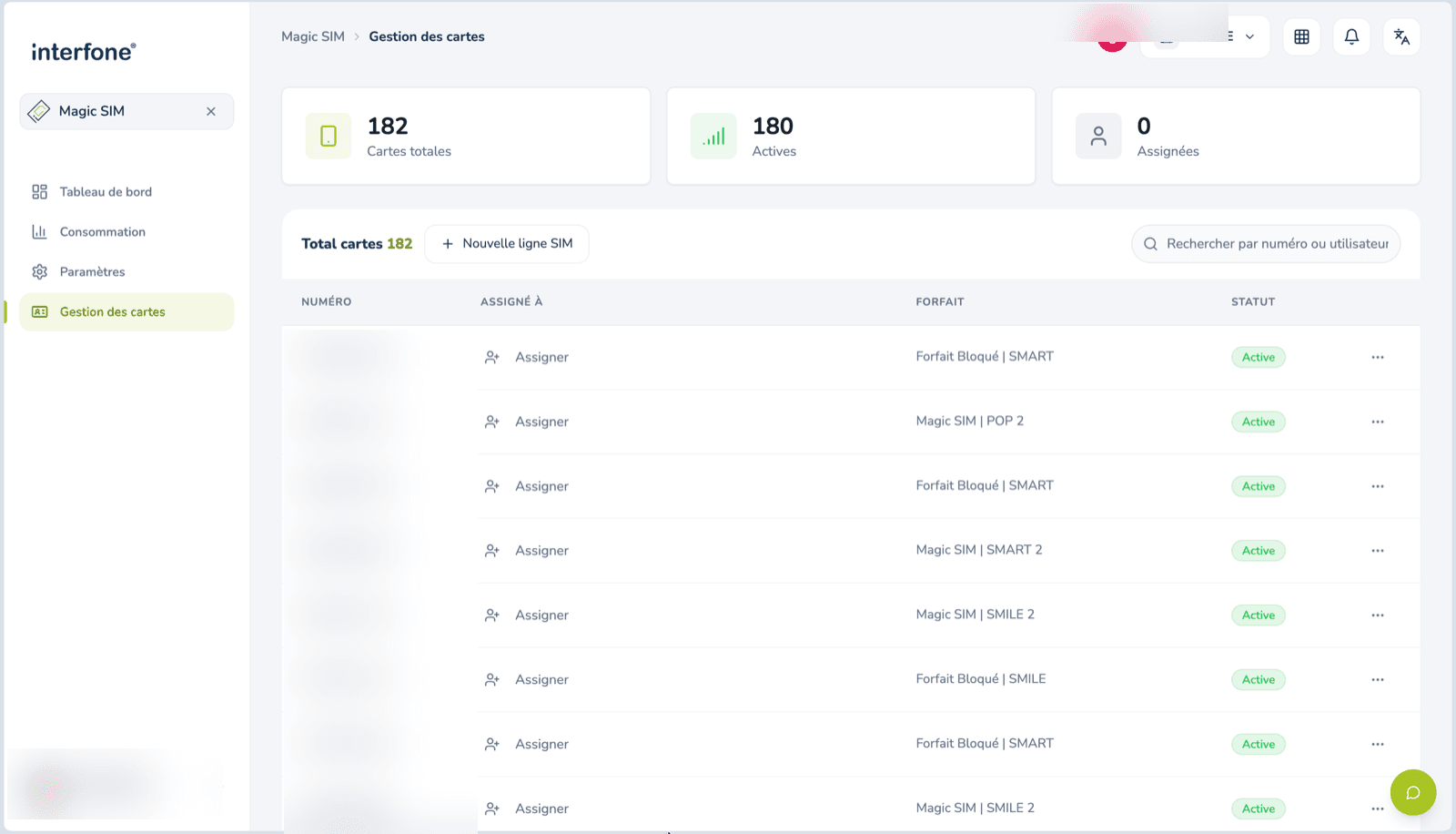Click the Magic SIM breadcrumb link
The width and height of the screenshot is (1456, 834).
click(x=313, y=36)
